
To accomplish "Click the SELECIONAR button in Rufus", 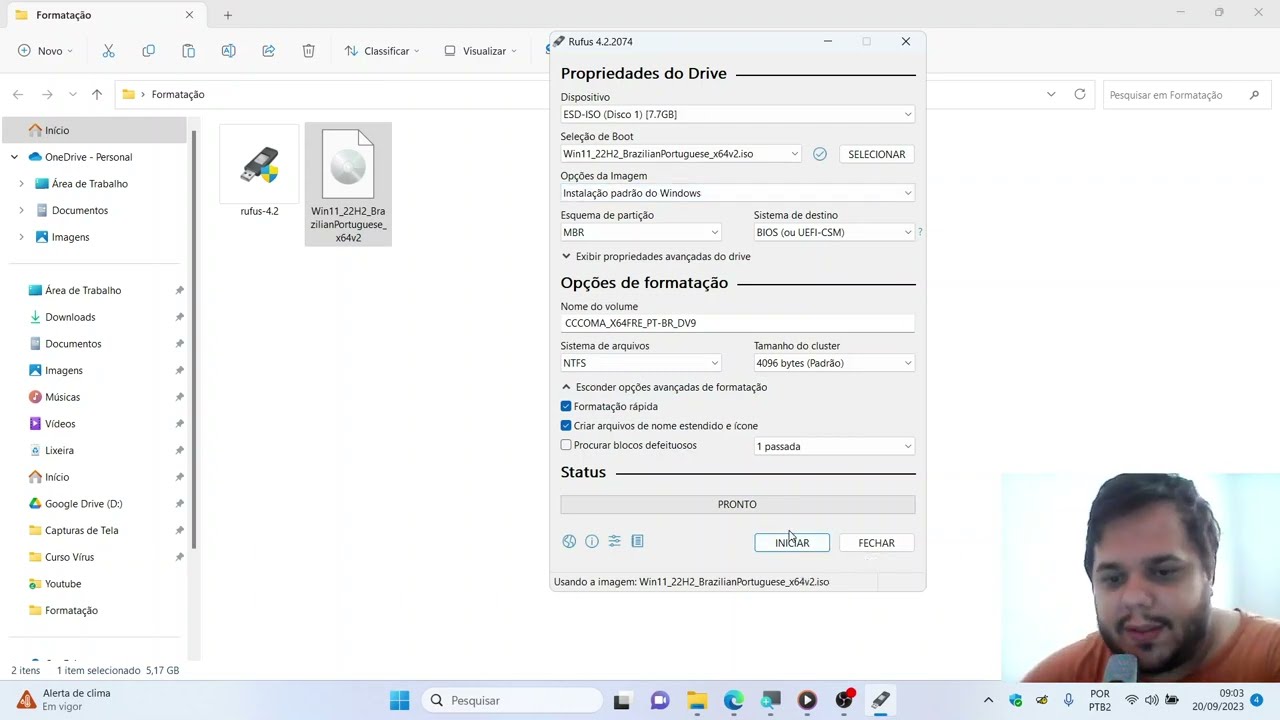I will click(x=877, y=154).
